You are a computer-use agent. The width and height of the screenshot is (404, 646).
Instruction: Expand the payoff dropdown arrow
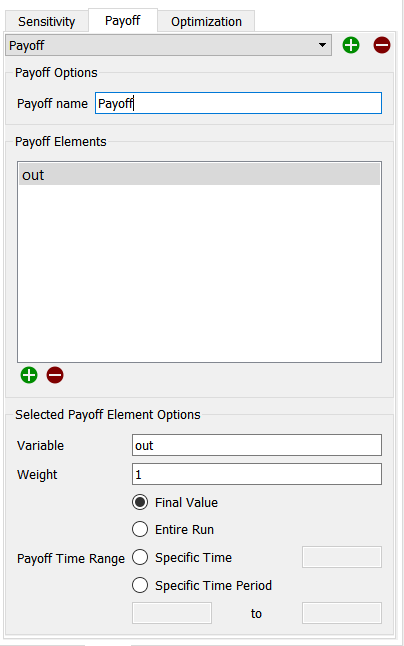[322, 45]
